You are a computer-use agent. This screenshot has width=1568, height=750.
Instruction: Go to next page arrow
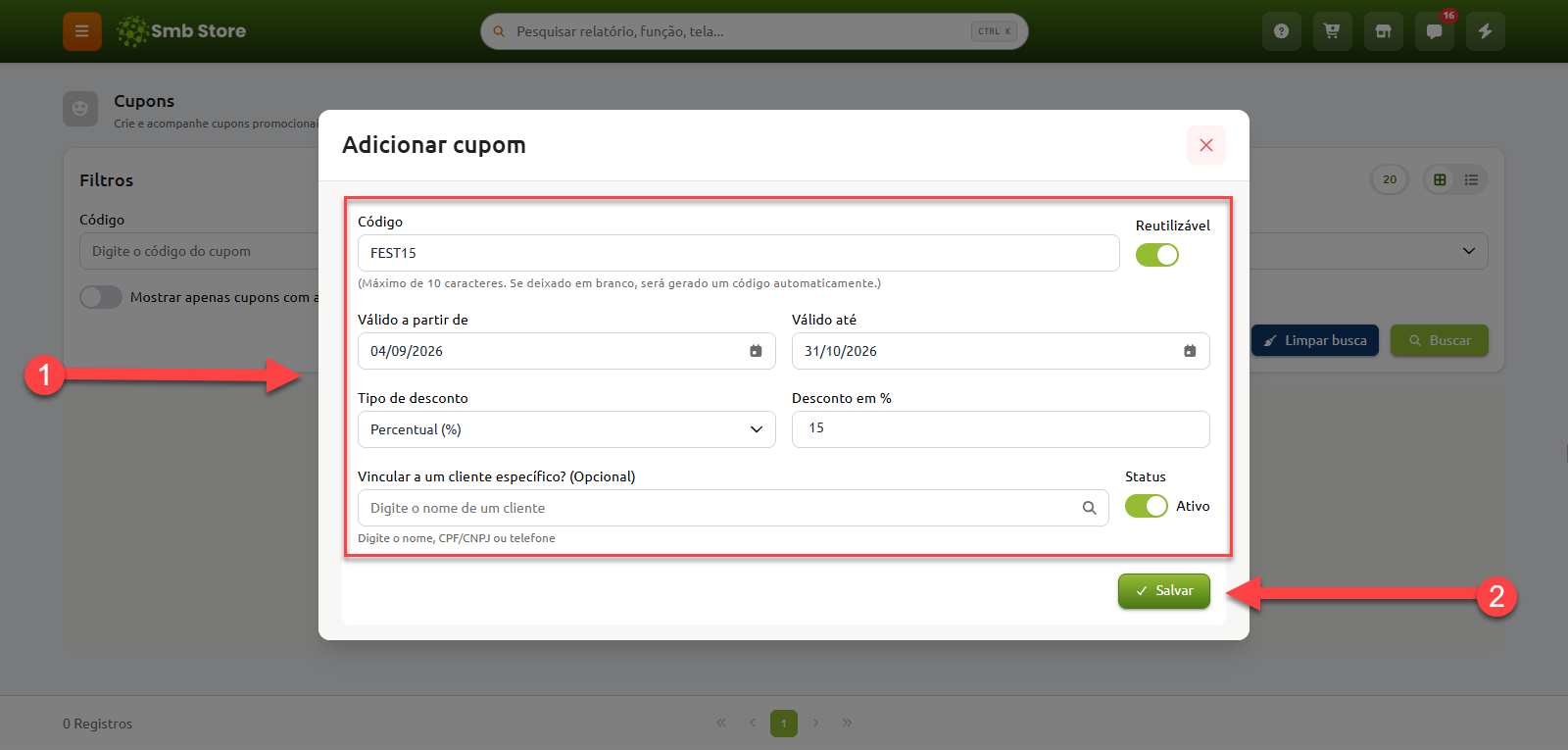(x=815, y=724)
